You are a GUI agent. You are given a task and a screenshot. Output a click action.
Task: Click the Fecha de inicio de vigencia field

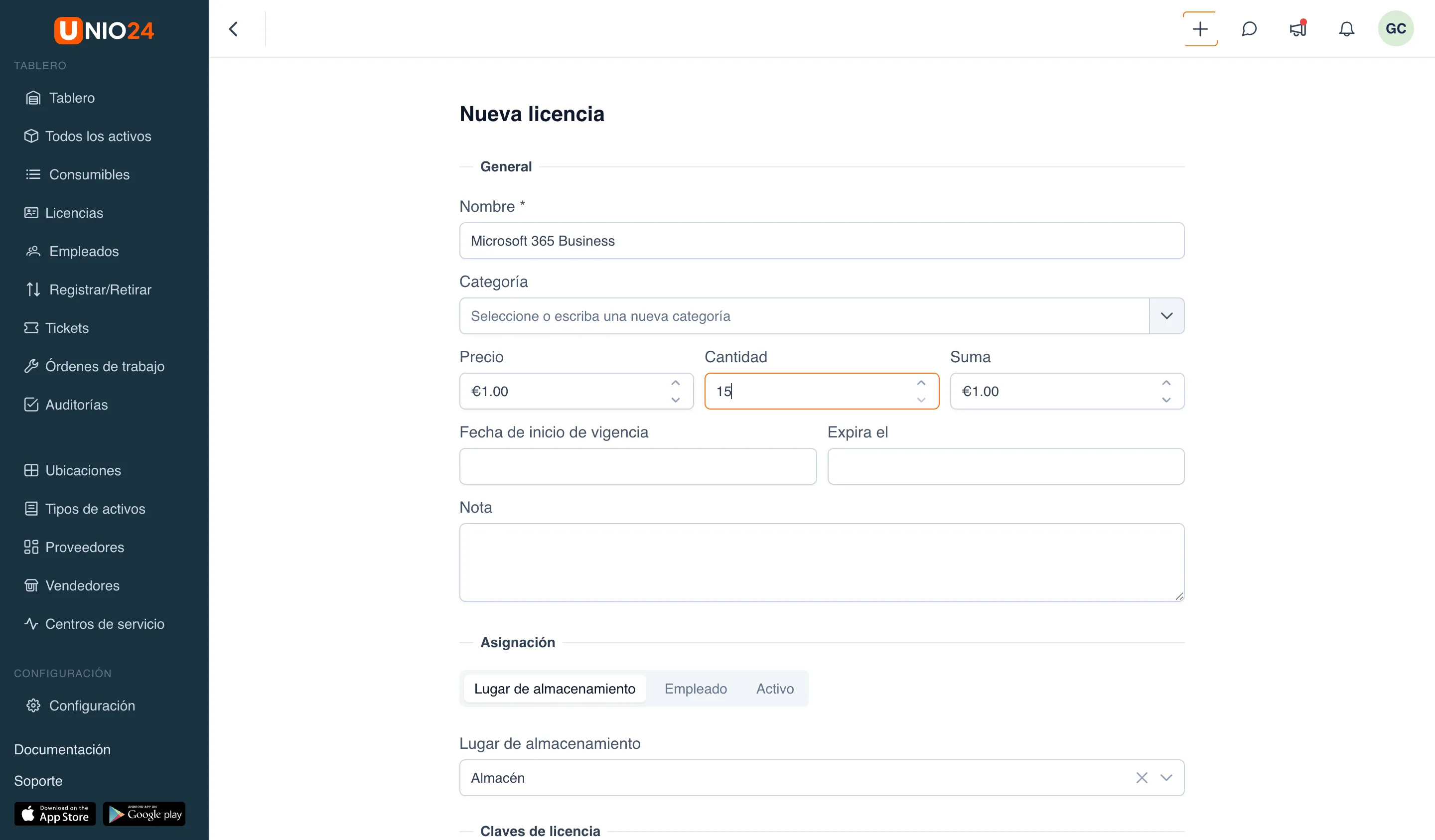coord(638,466)
